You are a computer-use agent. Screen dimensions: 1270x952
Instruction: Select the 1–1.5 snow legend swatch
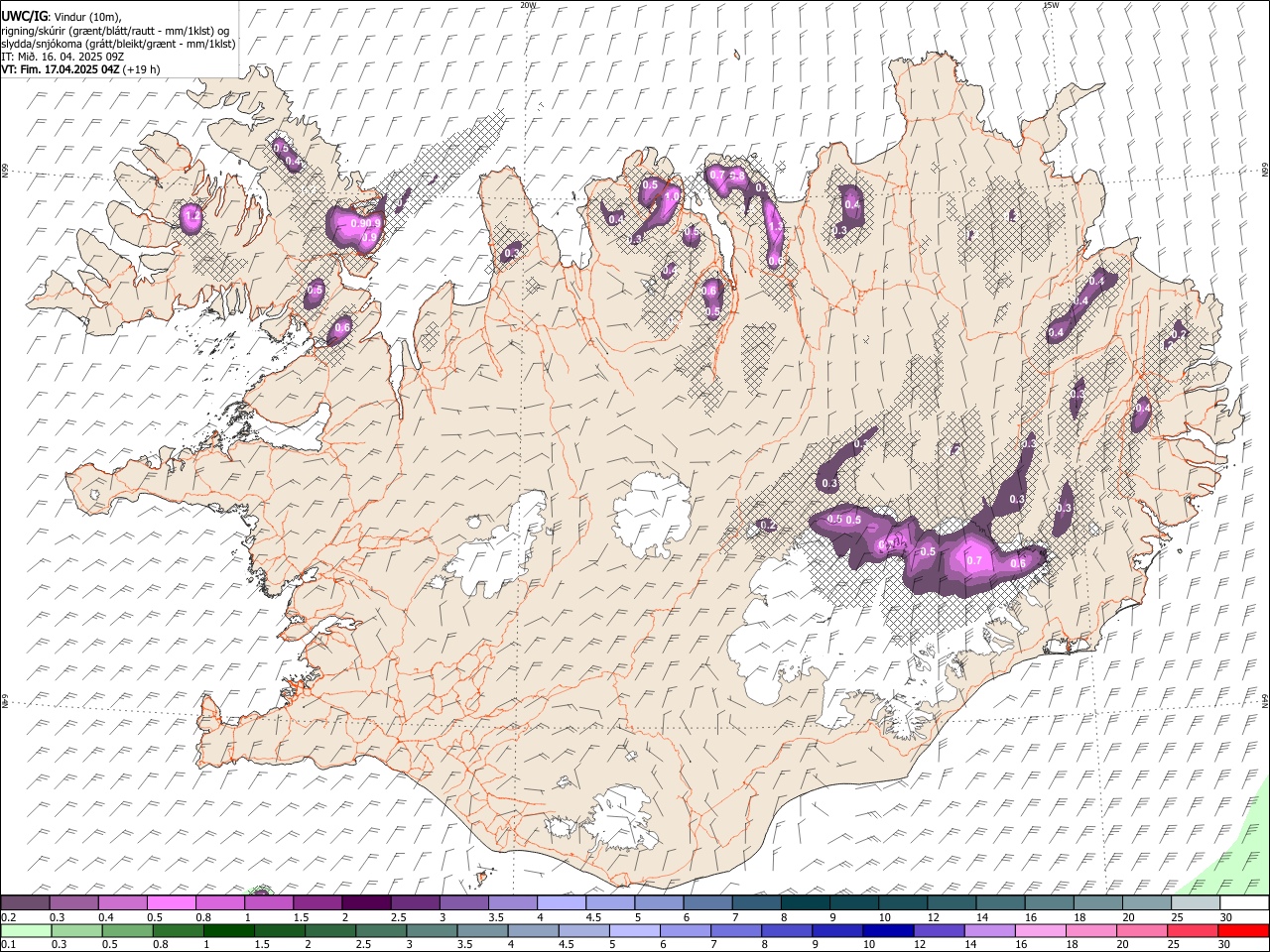(x=269, y=902)
